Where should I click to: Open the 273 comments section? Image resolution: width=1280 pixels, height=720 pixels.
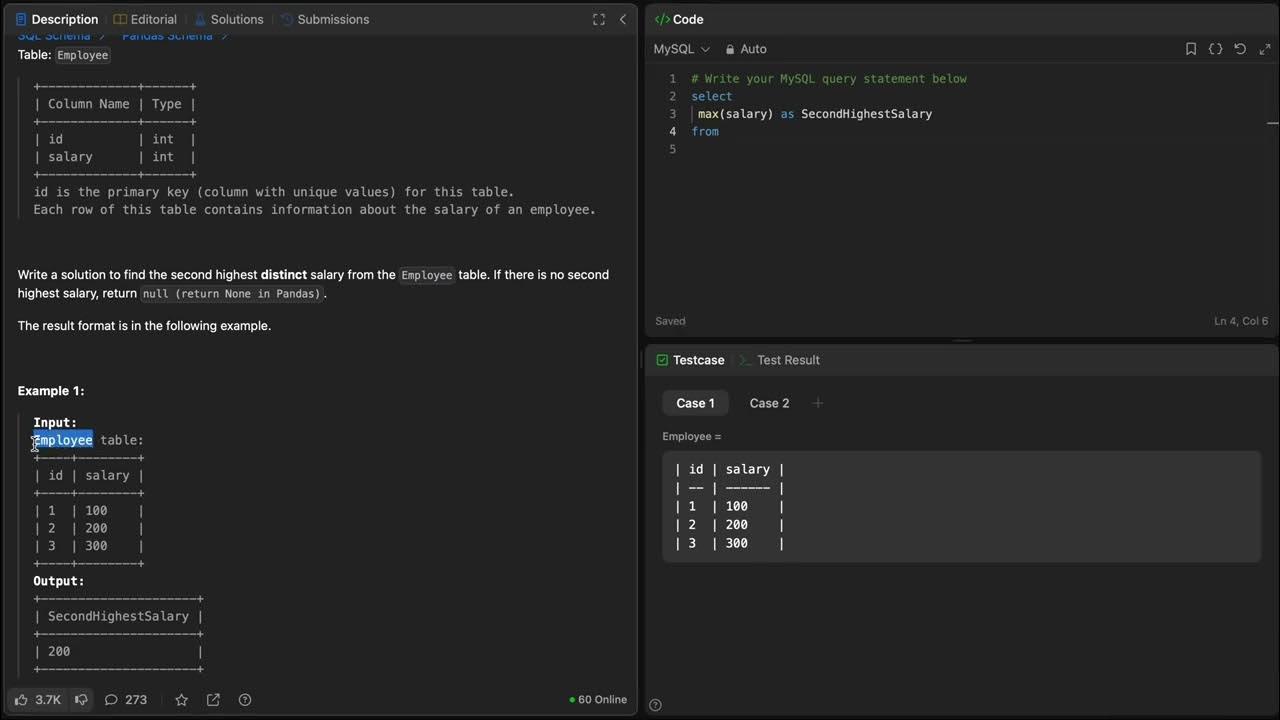pos(126,700)
